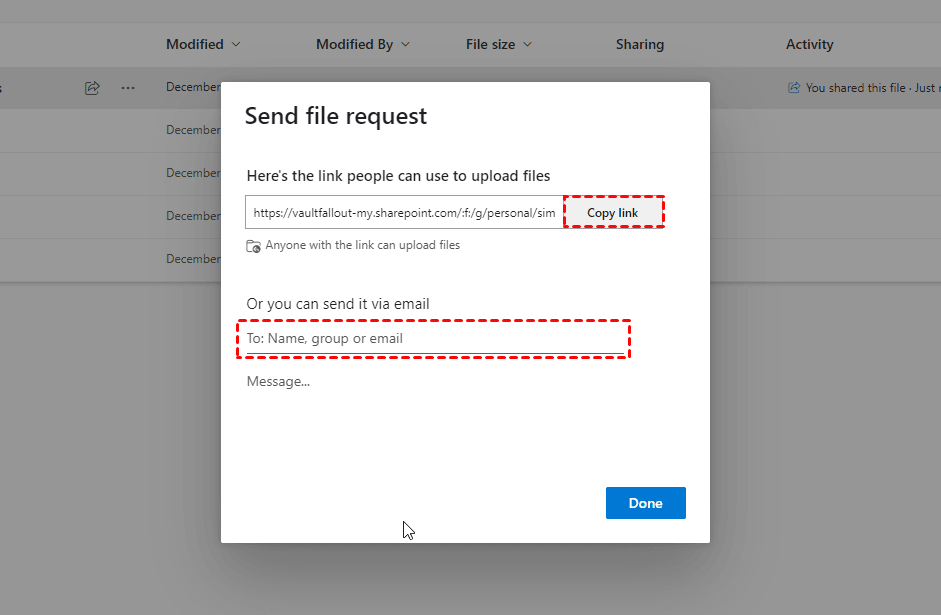Open the more options ellipsis in first row
Image resolution: width=941 pixels, height=615 pixels.
click(128, 88)
